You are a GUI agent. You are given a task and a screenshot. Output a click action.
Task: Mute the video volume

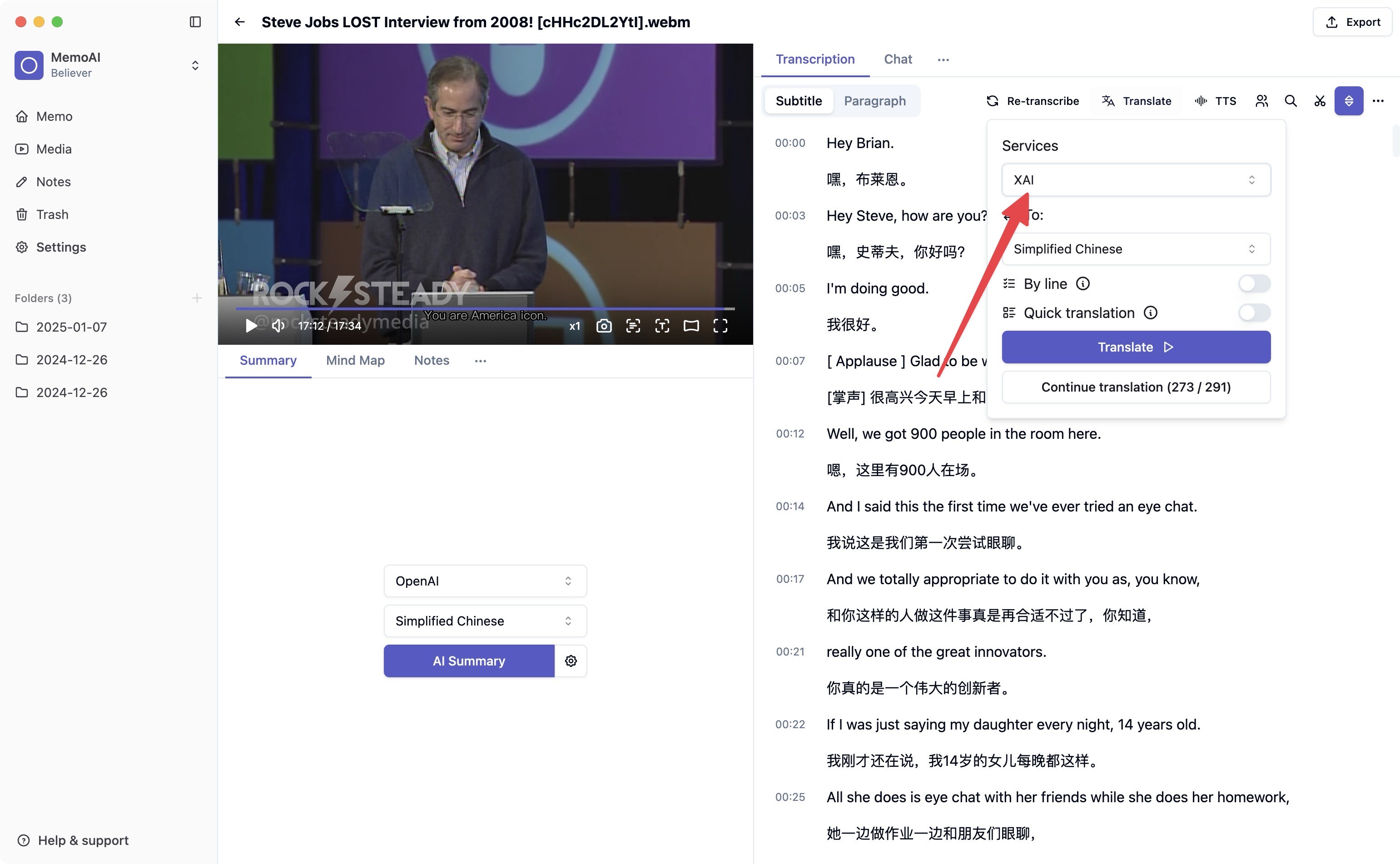(x=278, y=326)
